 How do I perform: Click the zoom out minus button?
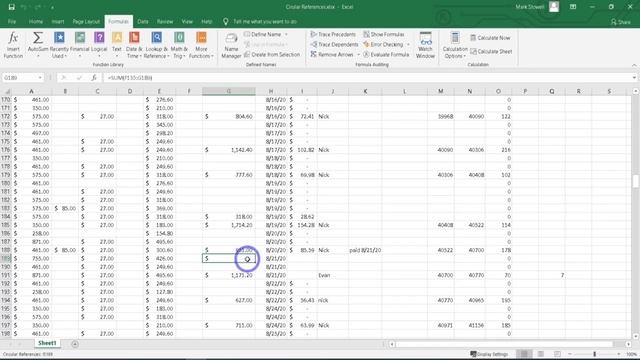[570, 354]
